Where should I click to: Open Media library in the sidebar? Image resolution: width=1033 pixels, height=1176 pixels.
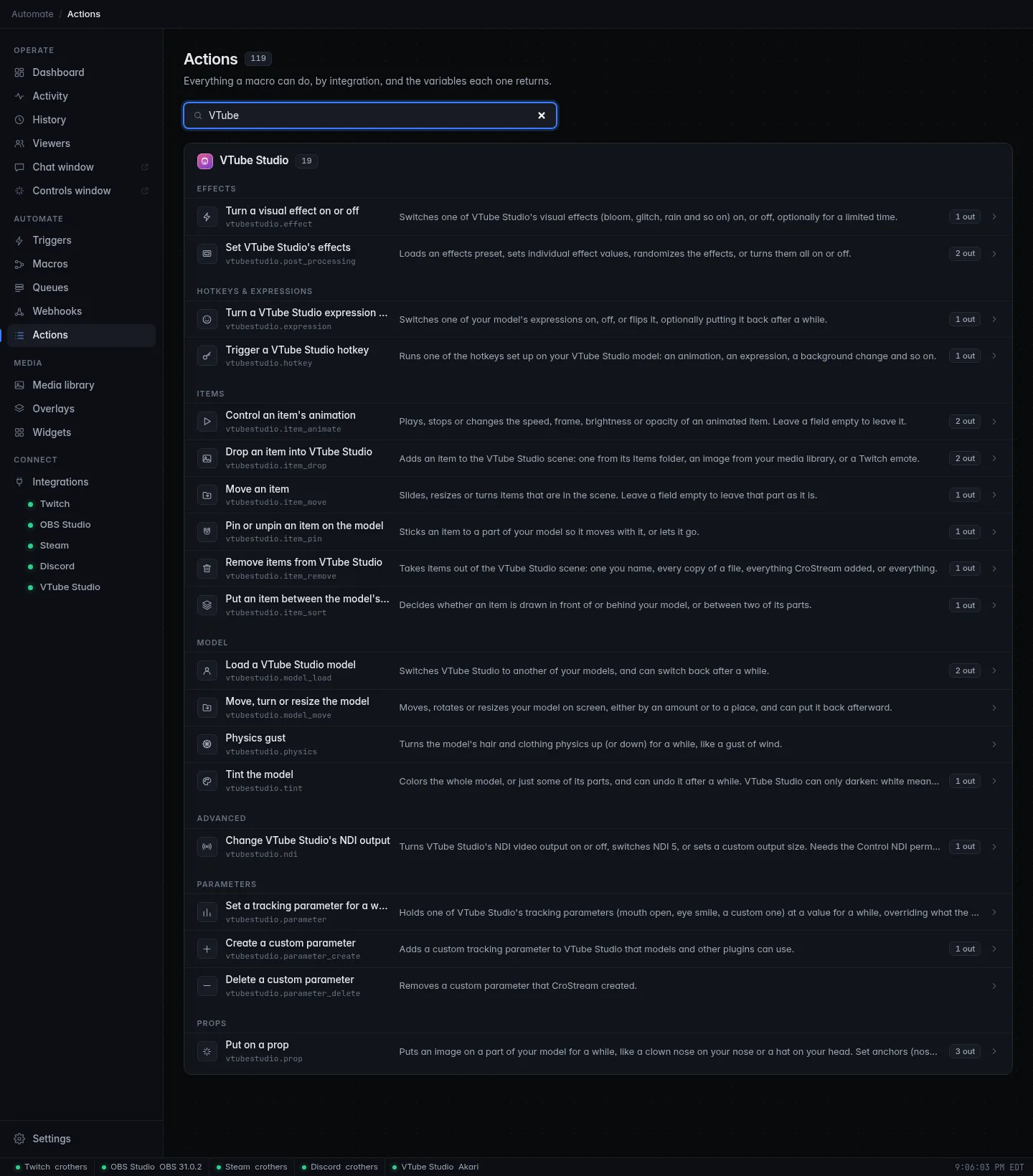pos(81,385)
